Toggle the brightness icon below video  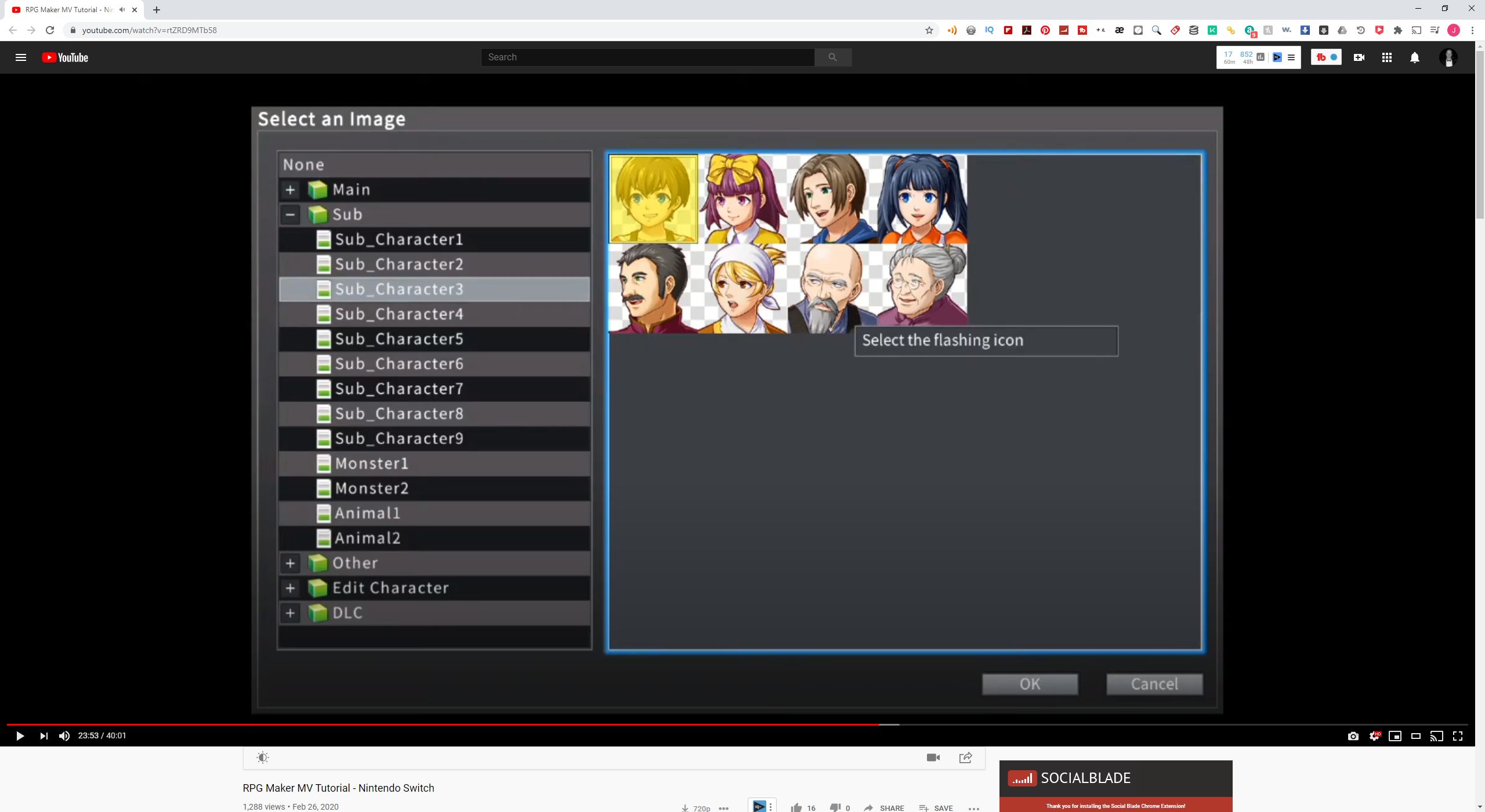pos(263,757)
